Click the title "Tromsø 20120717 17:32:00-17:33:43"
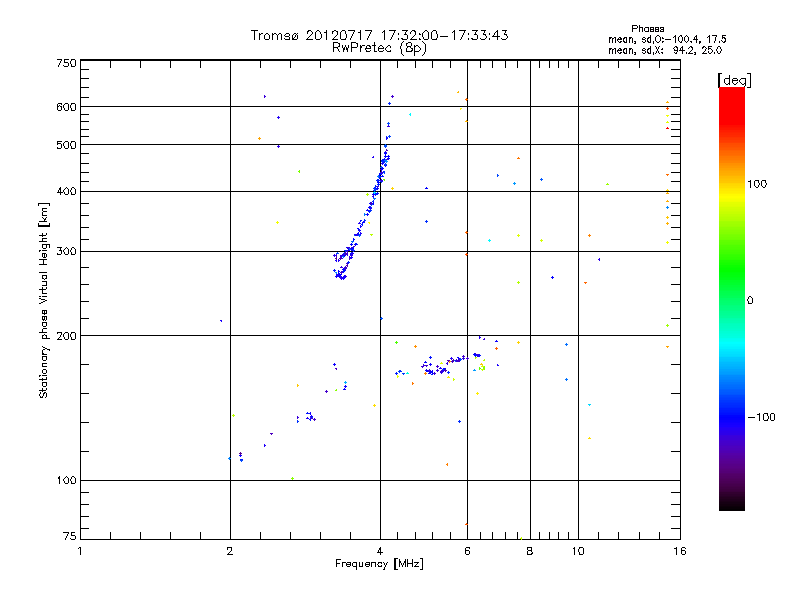This screenshot has width=800, height=600. click(x=379, y=35)
